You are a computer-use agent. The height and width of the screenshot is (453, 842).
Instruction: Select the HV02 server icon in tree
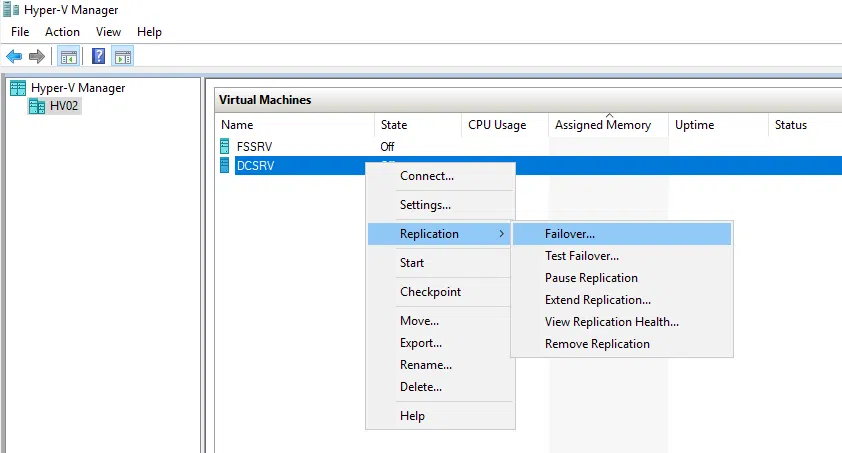coord(37,106)
